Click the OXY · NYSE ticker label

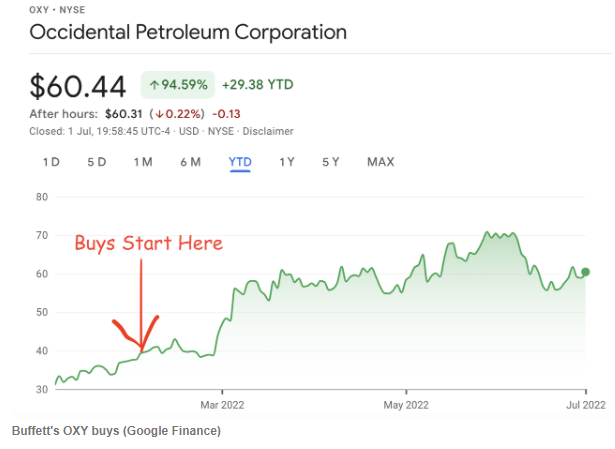tap(57, 10)
